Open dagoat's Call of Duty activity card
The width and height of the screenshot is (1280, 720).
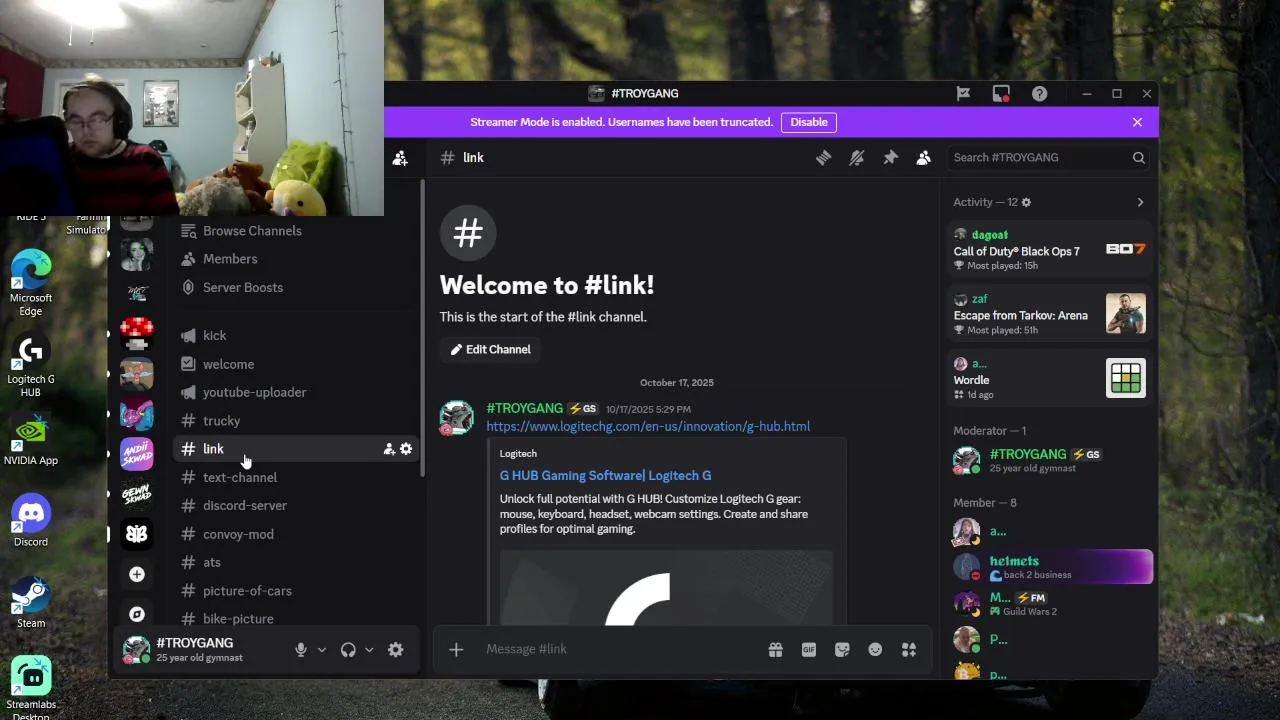point(1049,249)
